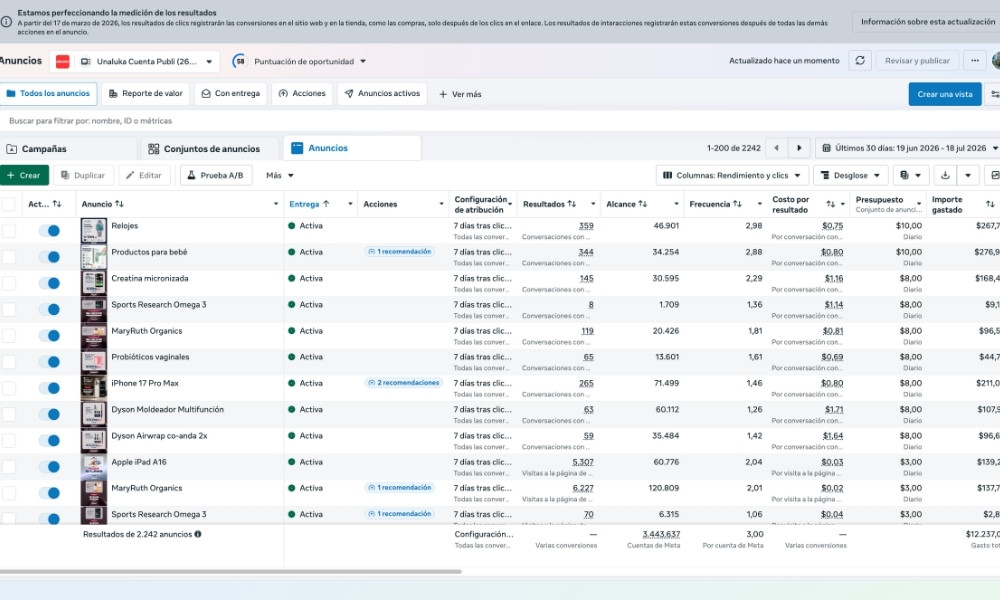This screenshot has height=600, width=1000.
Task: Switch to Conjuntos de anuncios tab
Action: (x=209, y=149)
